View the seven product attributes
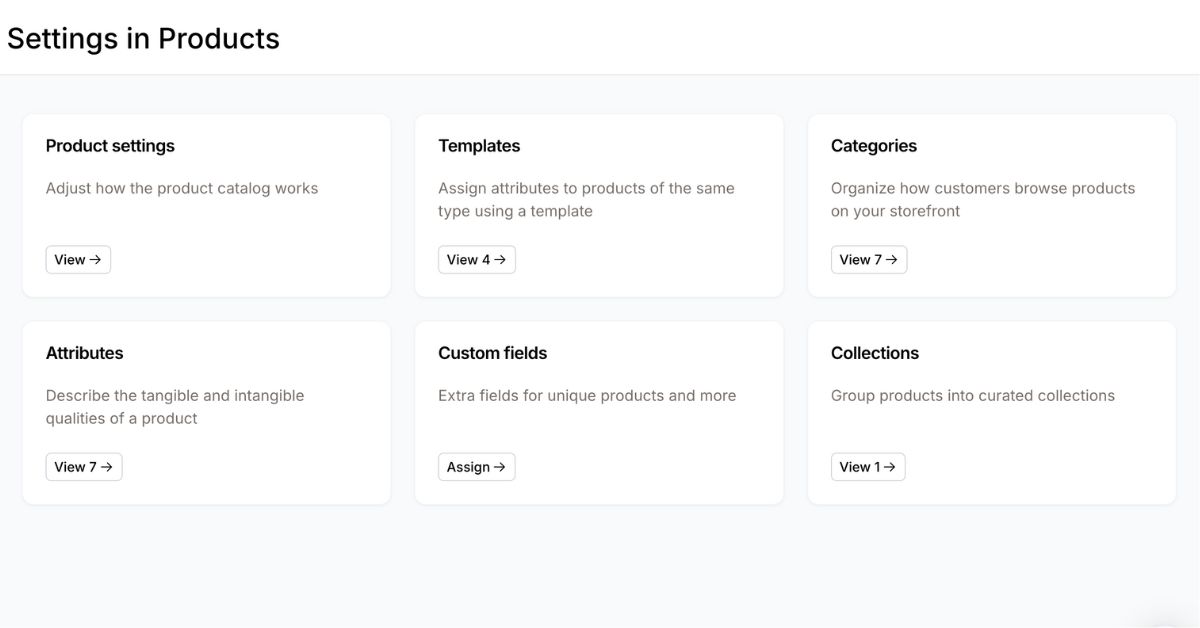 tap(84, 466)
